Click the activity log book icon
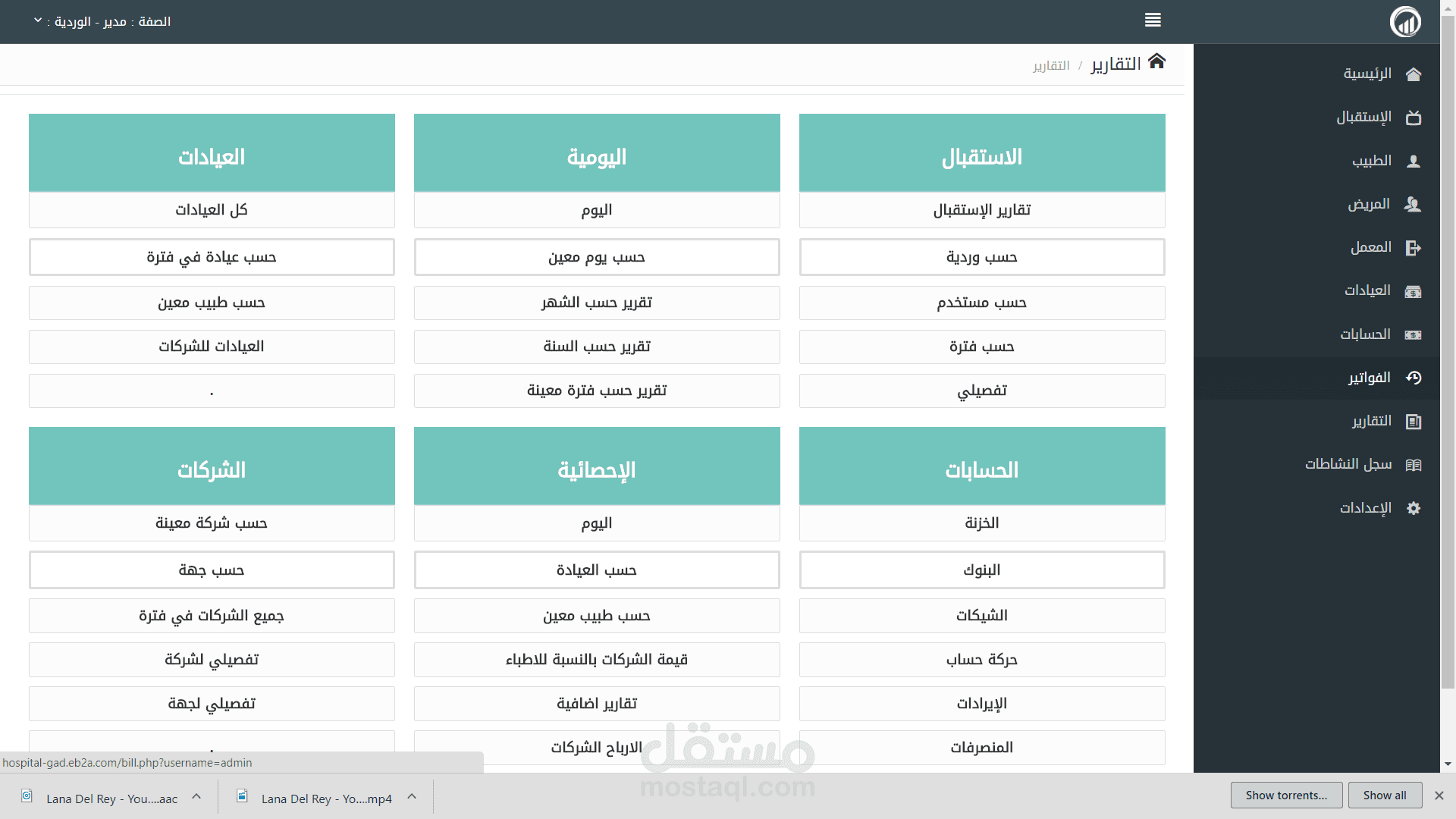This screenshot has height=819, width=1456. 1413,465
